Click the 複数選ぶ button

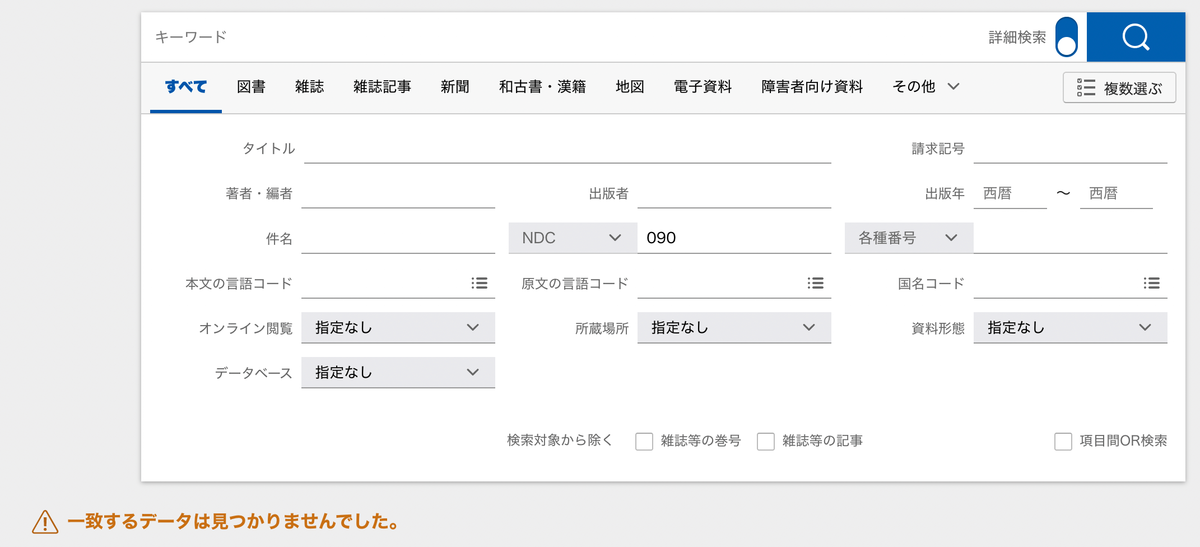point(1119,88)
